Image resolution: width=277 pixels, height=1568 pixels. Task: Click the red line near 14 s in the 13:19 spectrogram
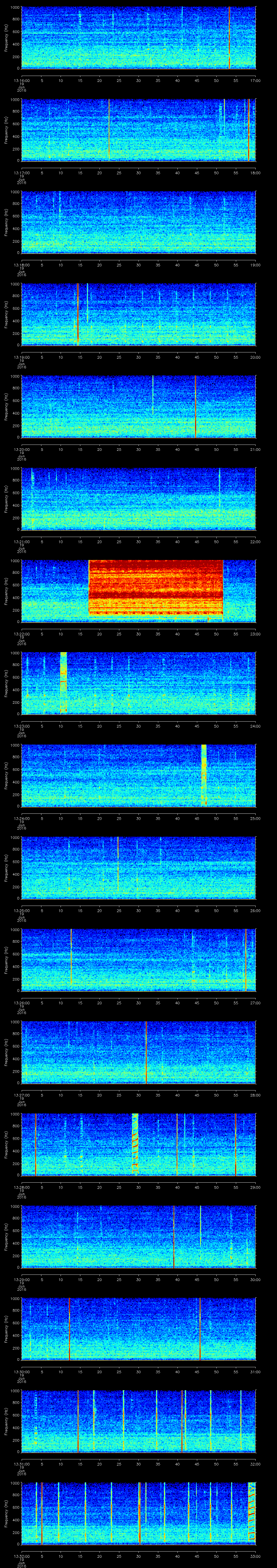78,315
